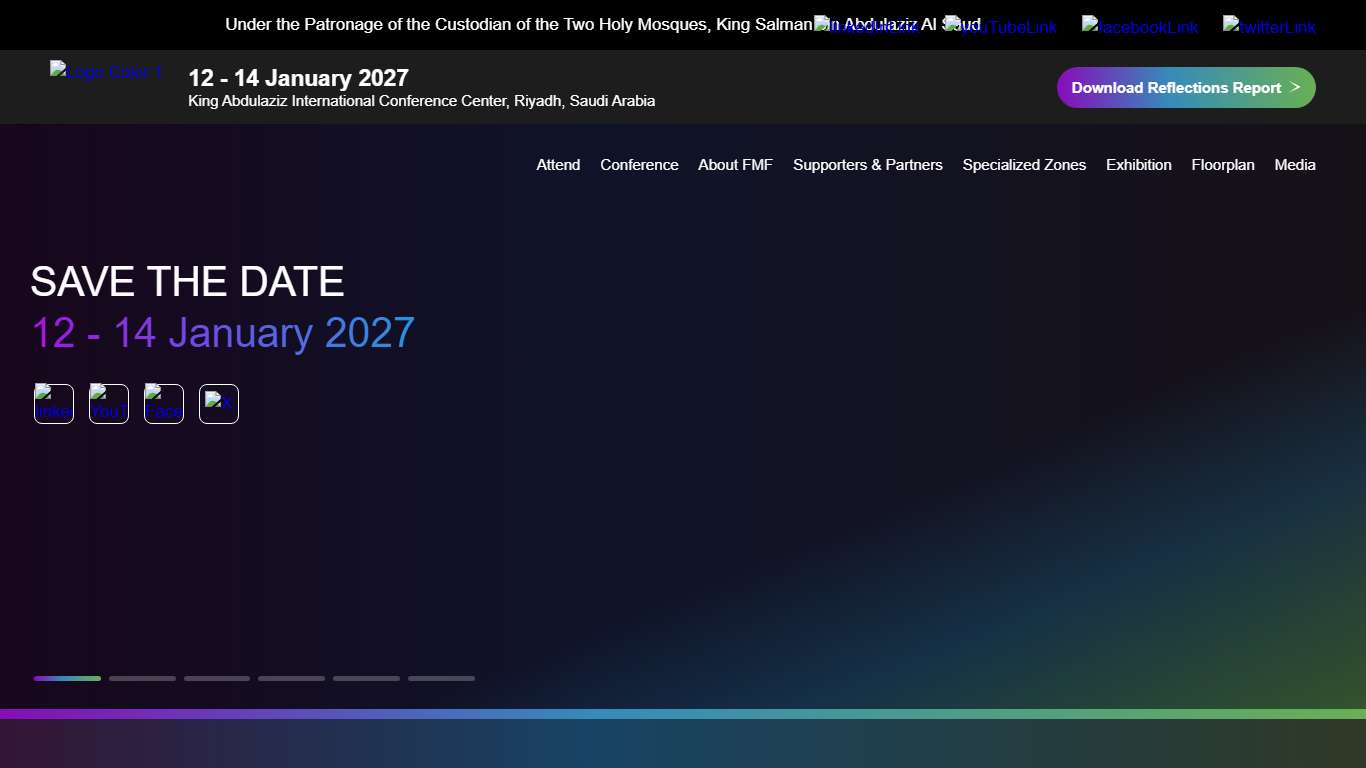Activate the third carousel slide indicator
The image size is (1366, 768).
pos(216,678)
